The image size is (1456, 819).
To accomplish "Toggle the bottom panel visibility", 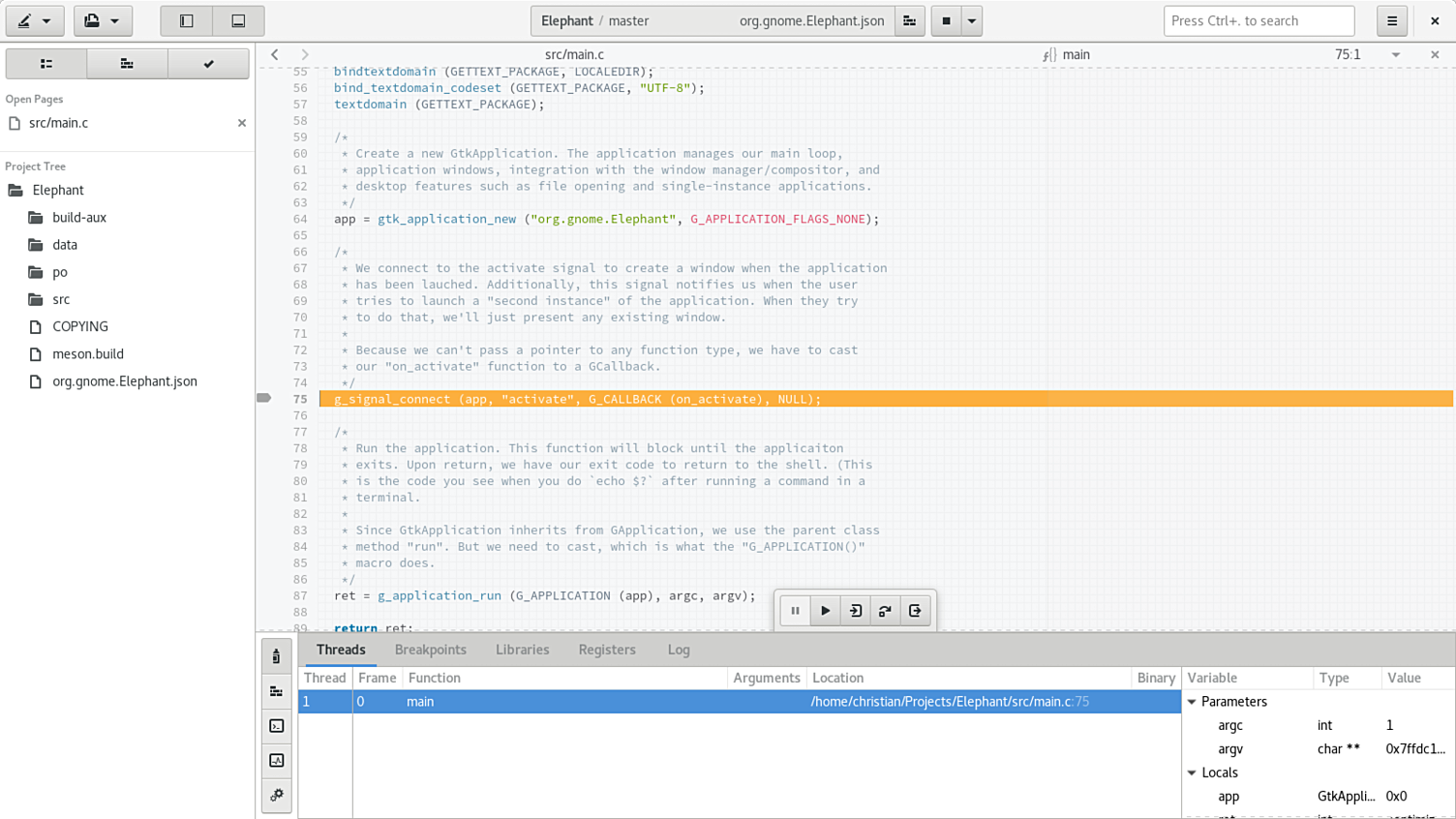I will pyautogui.click(x=238, y=20).
